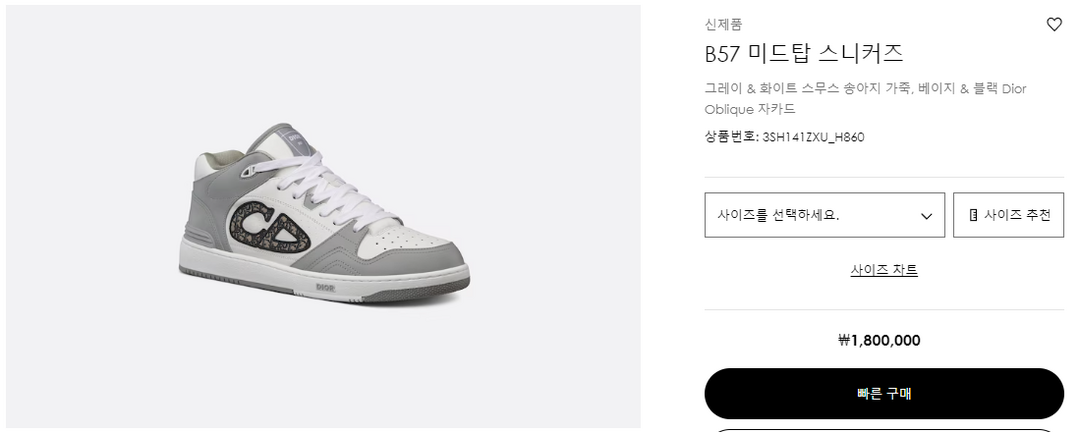
Task: Expand the size dropdown chevron arrow
Action: [926, 215]
